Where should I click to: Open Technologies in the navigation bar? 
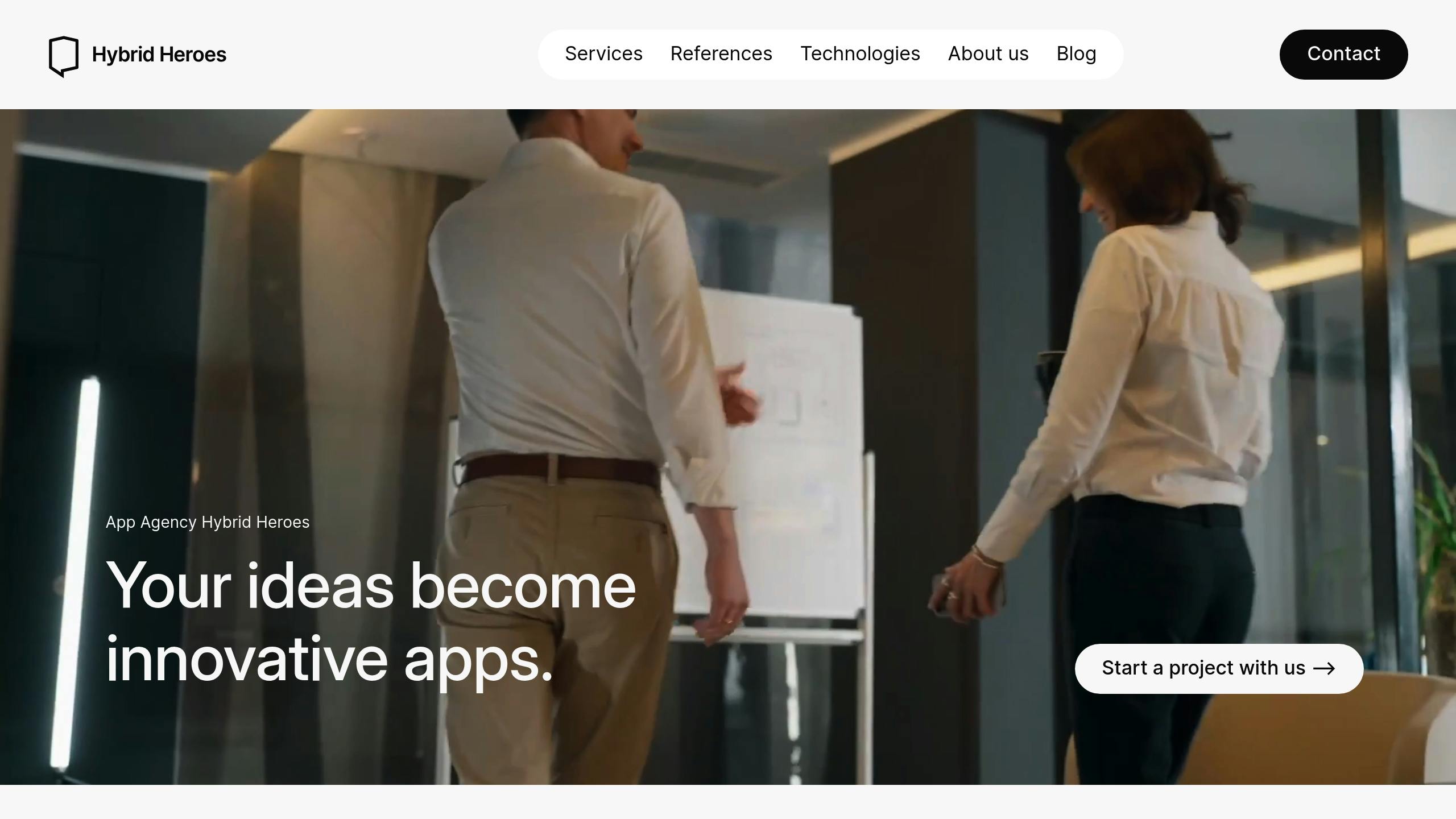(x=860, y=54)
